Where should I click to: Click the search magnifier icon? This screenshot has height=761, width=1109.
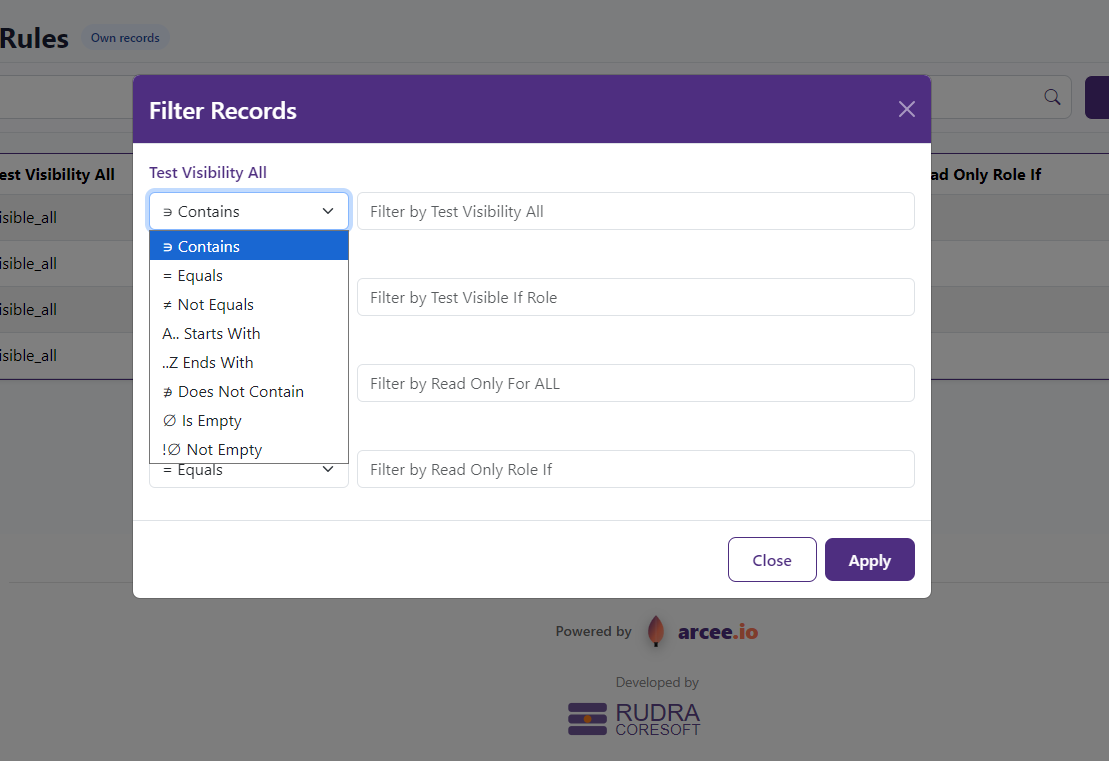pos(1052,97)
